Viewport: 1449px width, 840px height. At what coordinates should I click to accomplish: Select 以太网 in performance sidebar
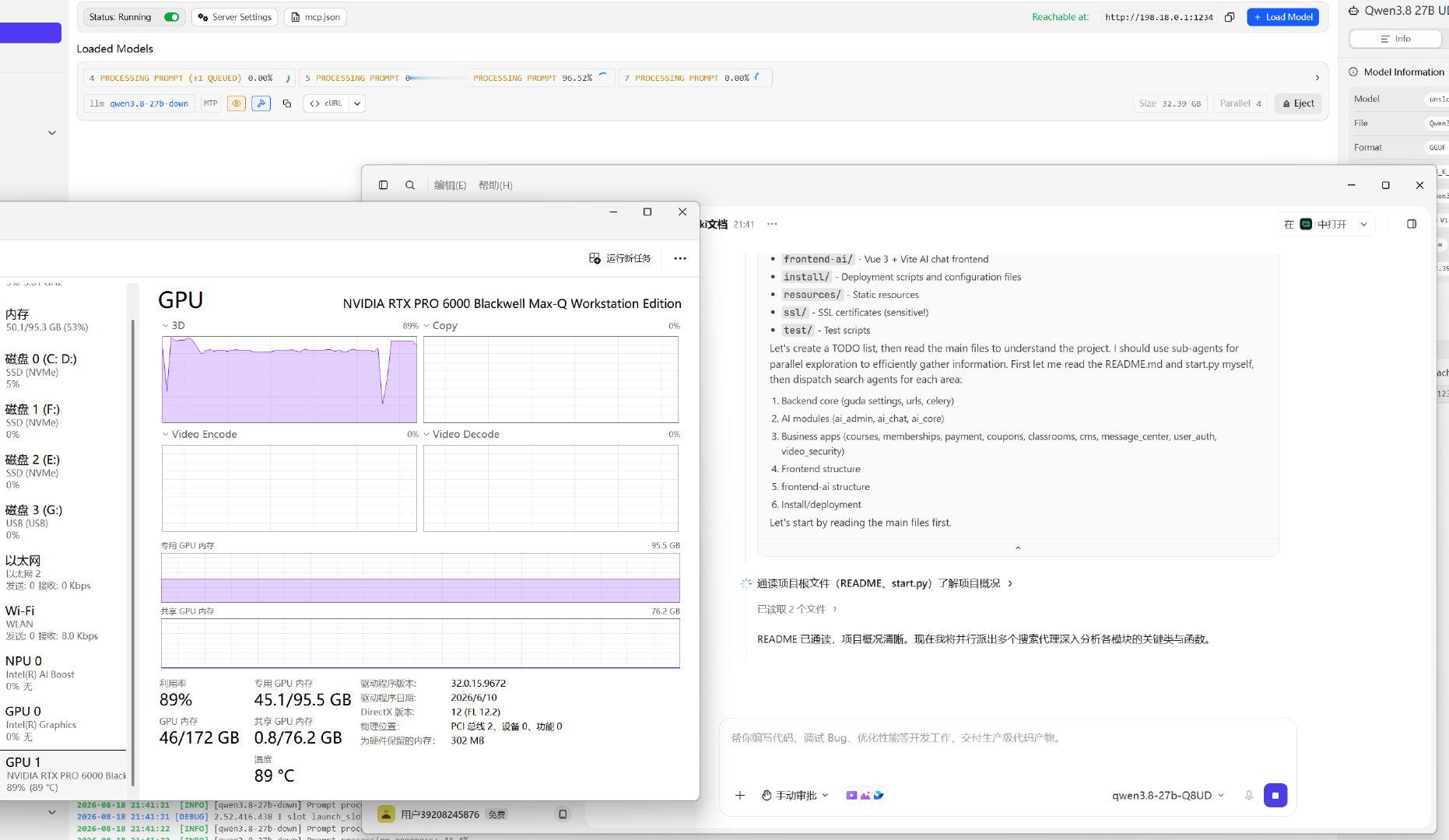[63, 572]
